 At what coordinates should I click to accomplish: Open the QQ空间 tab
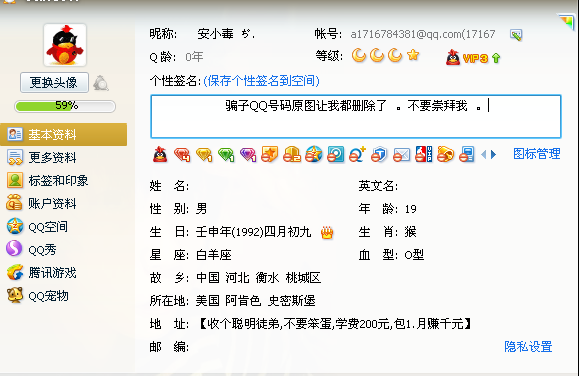[37, 226]
